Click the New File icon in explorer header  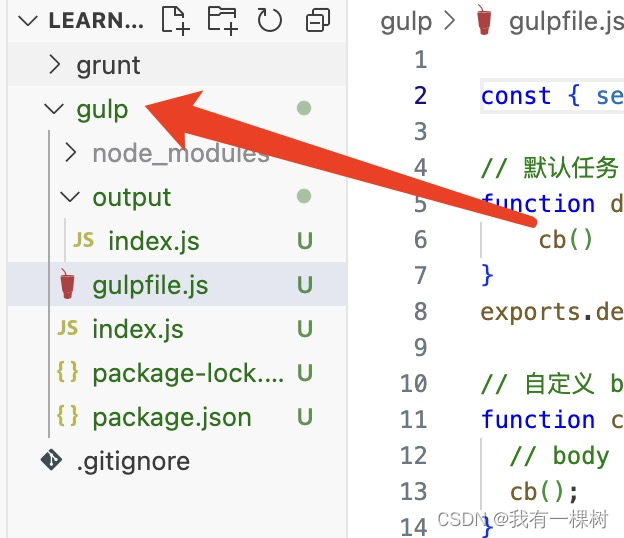(x=175, y=21)
